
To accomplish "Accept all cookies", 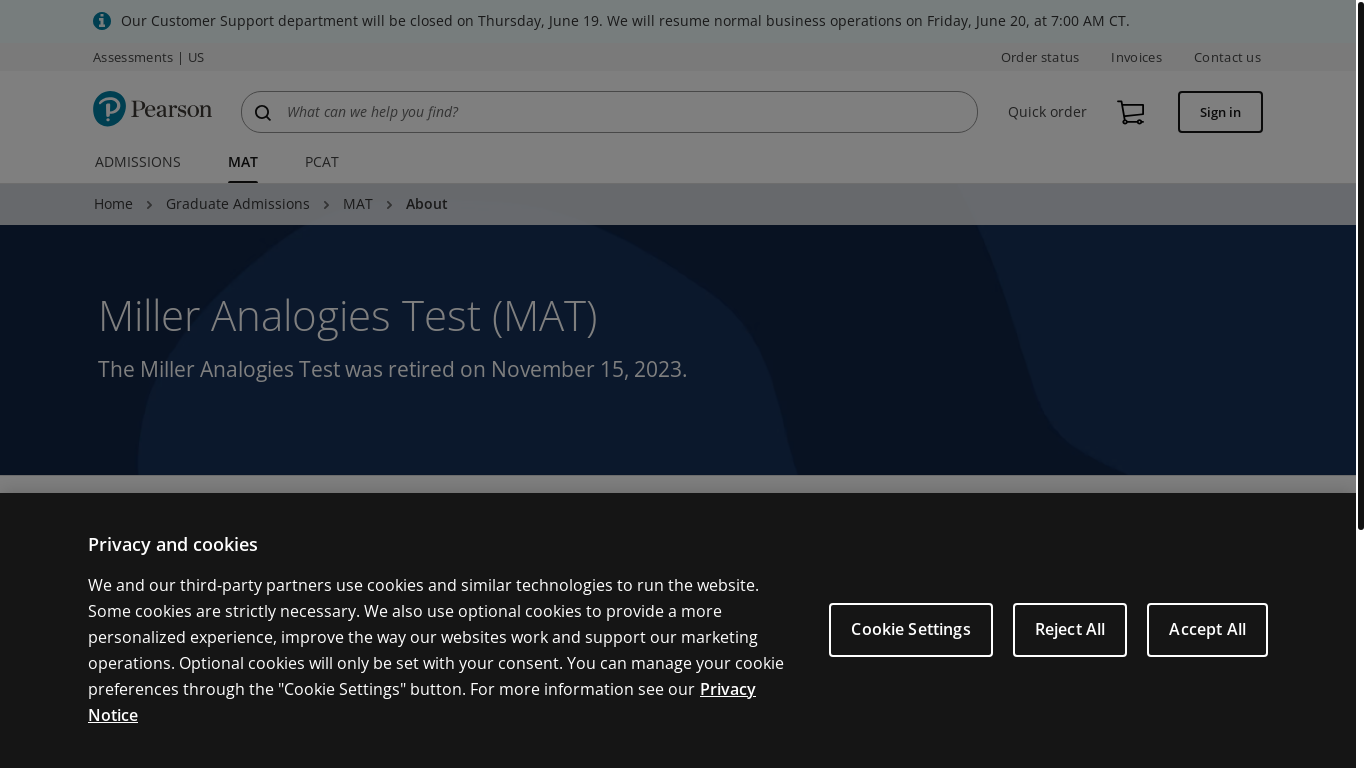I will 1206,630.
